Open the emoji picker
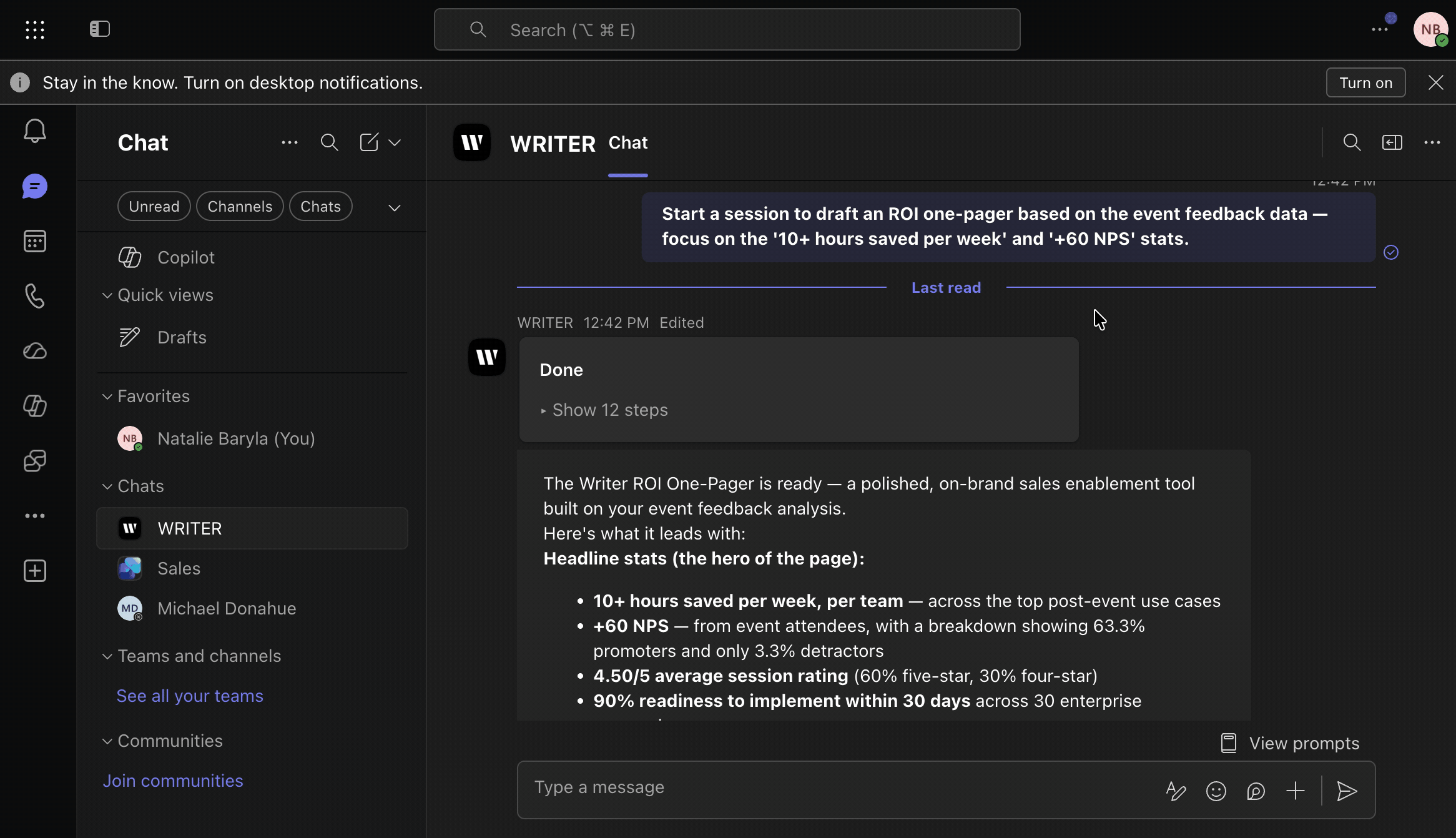The image size is (1456, 838). click(x=1216, y=791)
